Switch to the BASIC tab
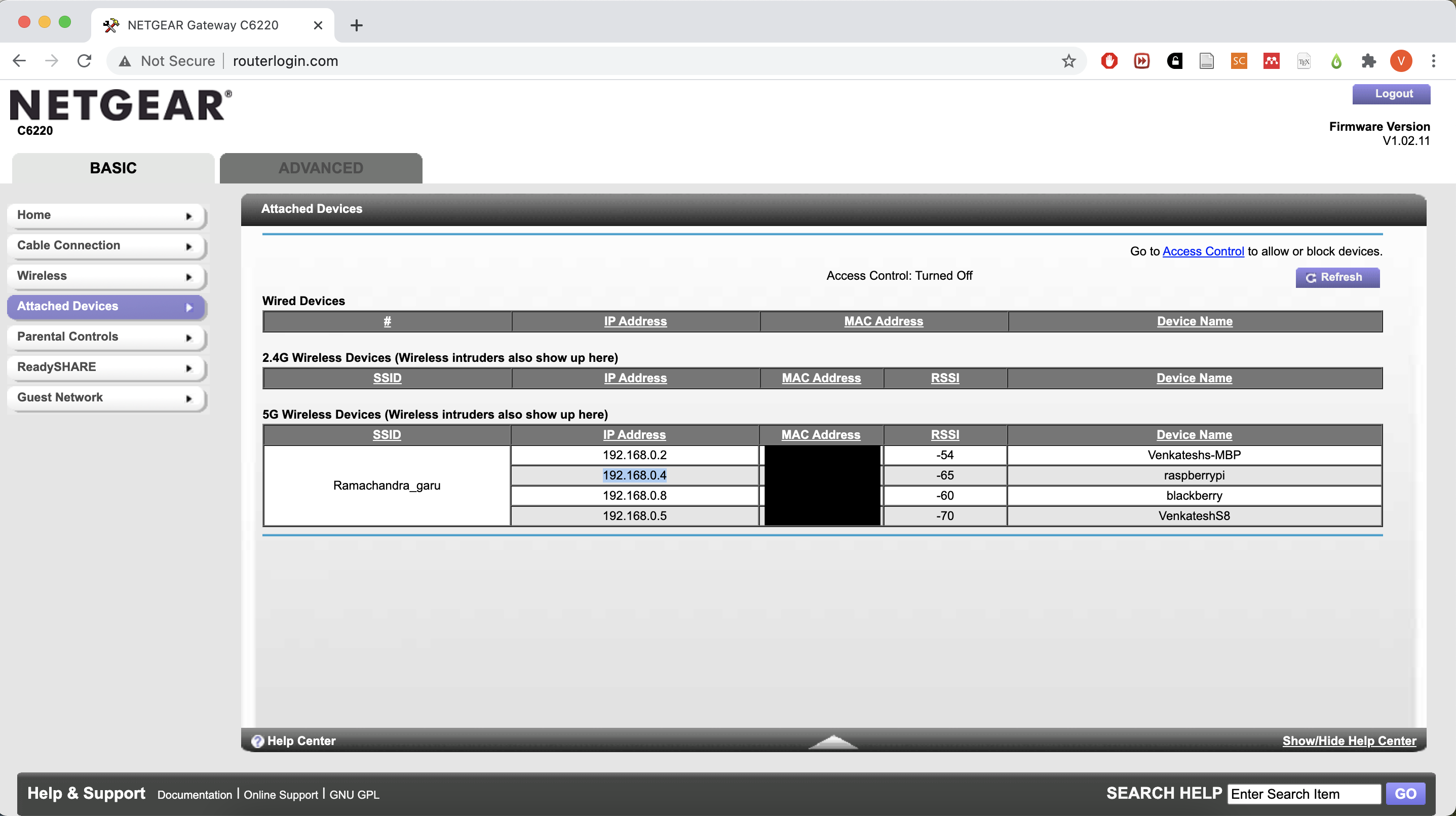This screenshot has height=816, width=1456. point(113,168)
